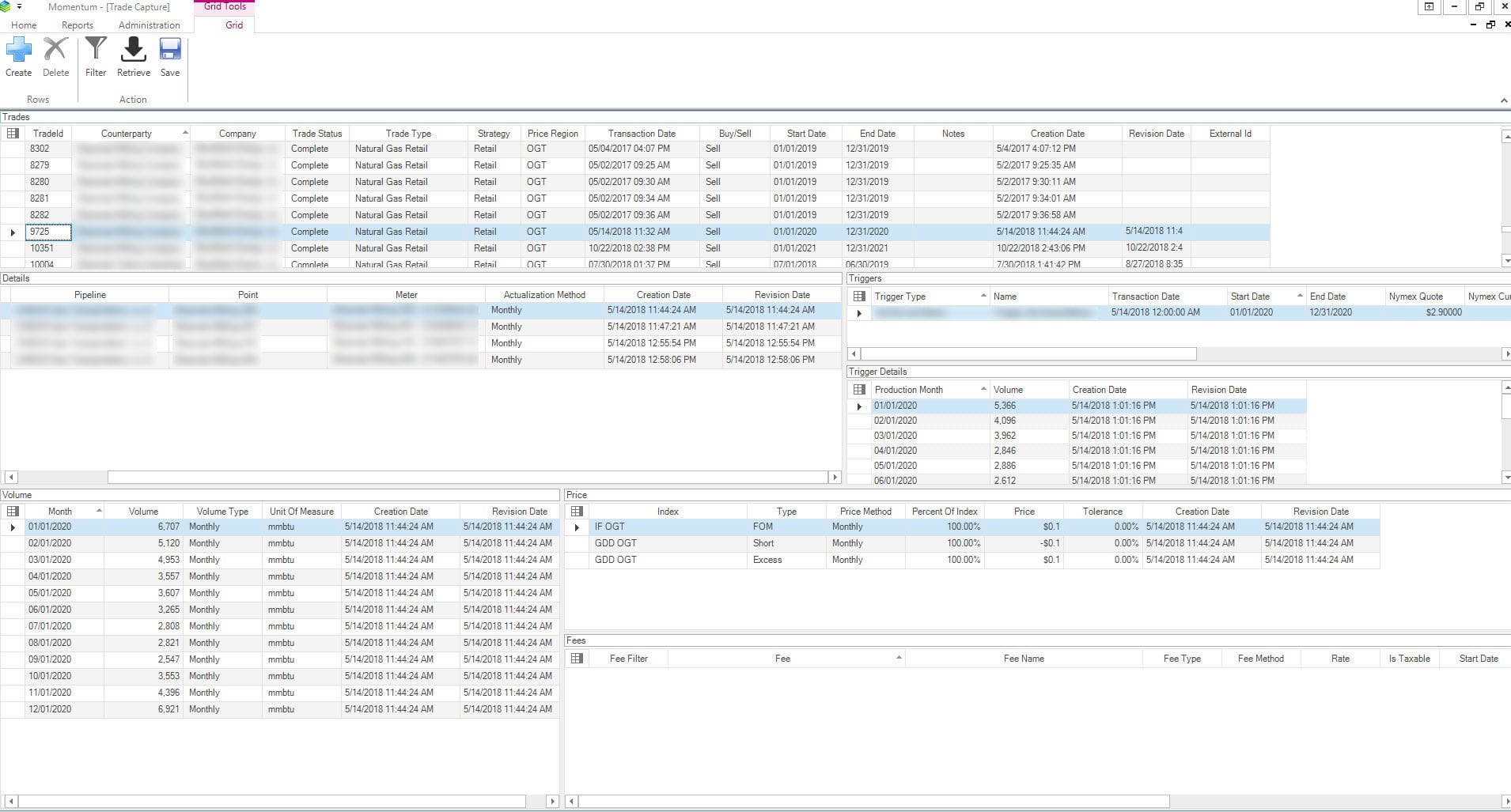Click Details scrollbar right arrow

(x=834, y=478)
